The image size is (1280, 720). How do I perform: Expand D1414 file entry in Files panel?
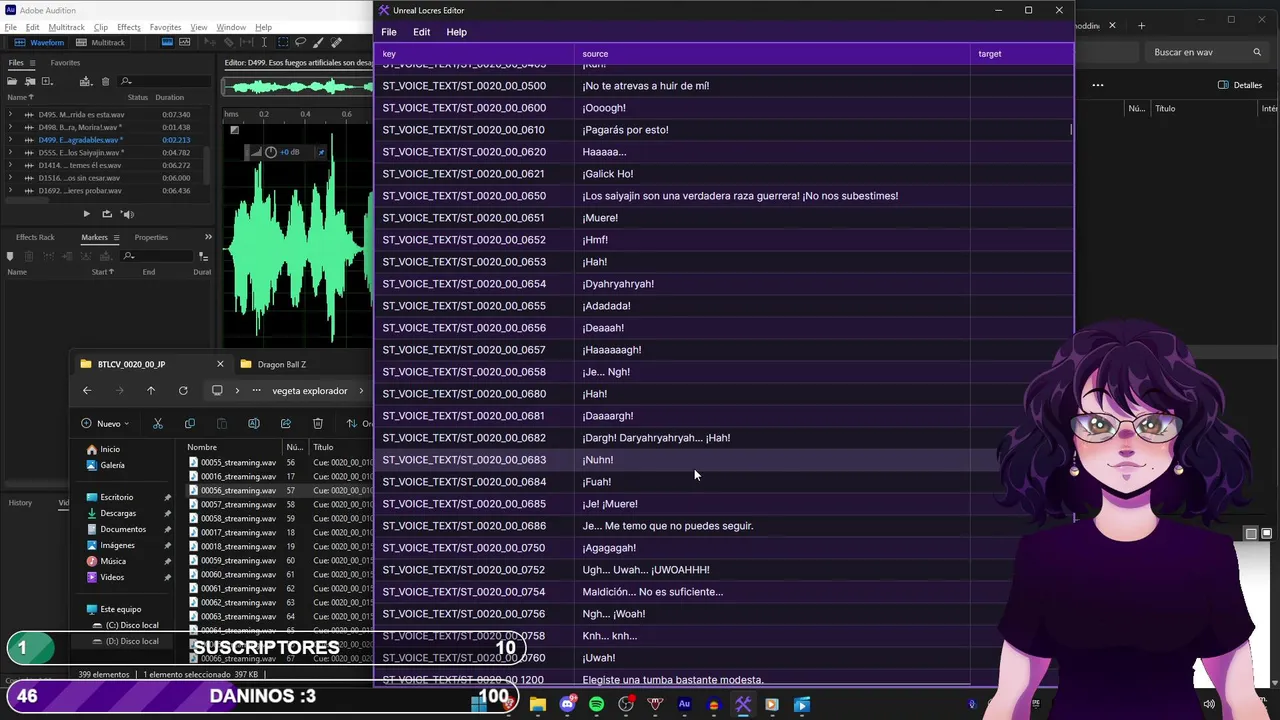[10, 165]
